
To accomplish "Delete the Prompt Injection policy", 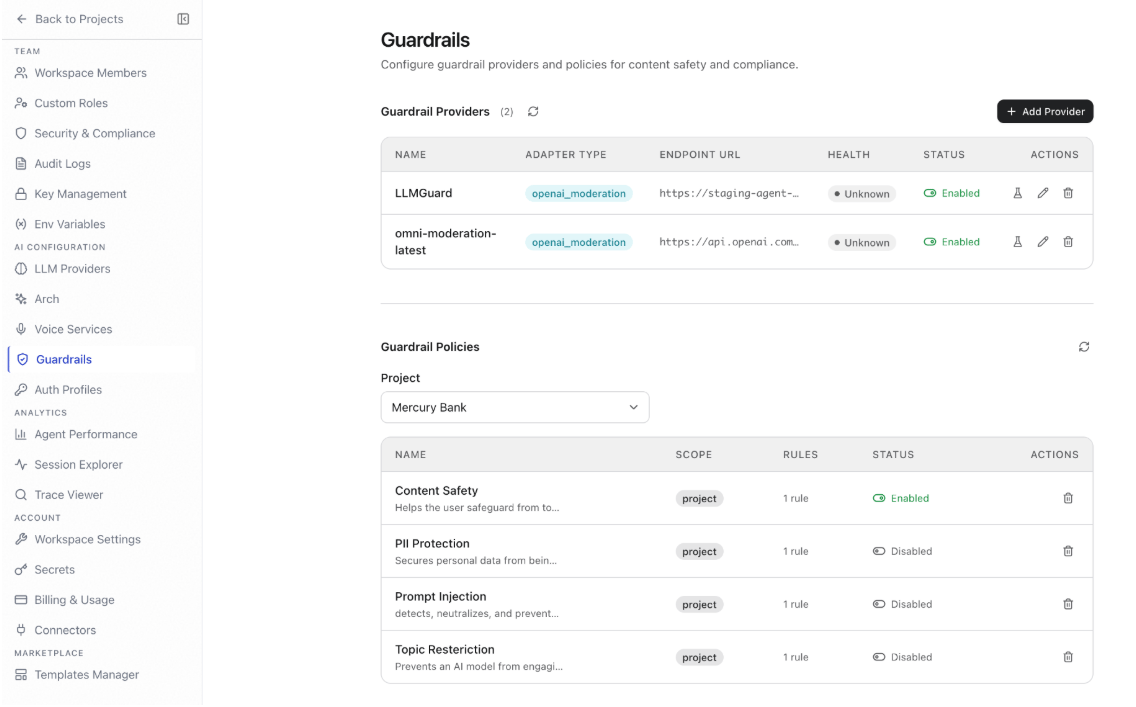I will click(x=1068, y=604).
